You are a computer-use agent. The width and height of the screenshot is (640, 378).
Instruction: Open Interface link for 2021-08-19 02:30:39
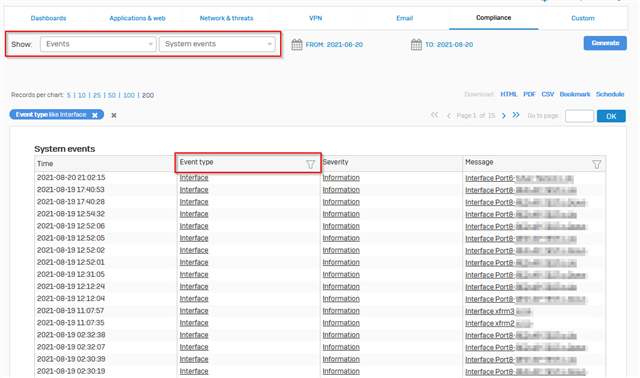(194, 359)
